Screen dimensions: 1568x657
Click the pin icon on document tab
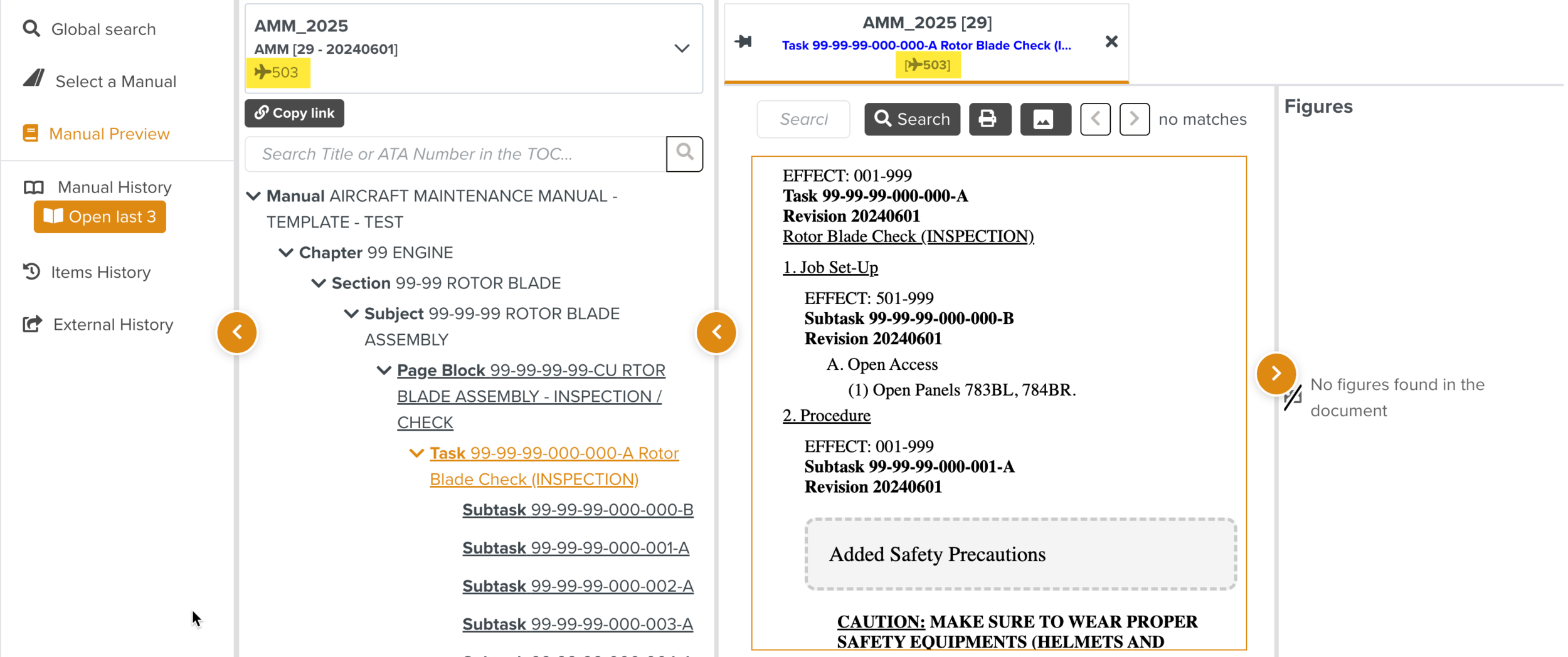pyautogui.click(x=743, y=42)
